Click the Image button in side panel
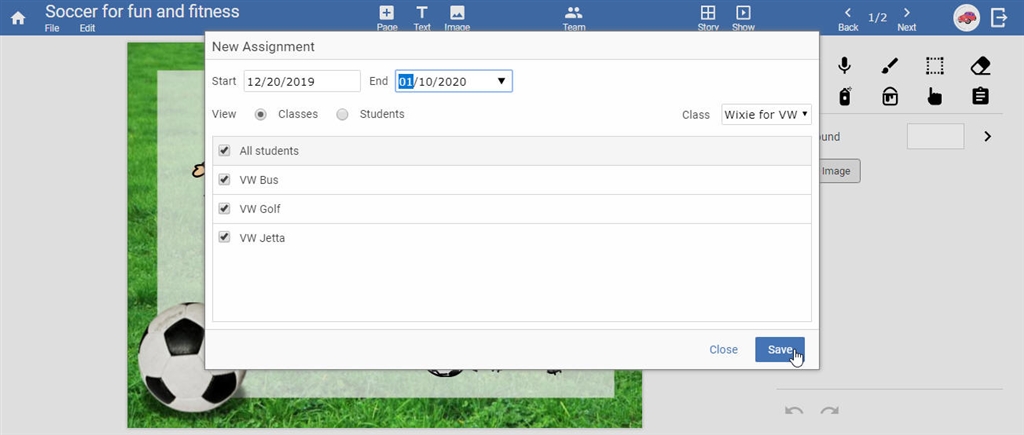Viewport: 1024px width, 435px height. click(x=839, y=171)
